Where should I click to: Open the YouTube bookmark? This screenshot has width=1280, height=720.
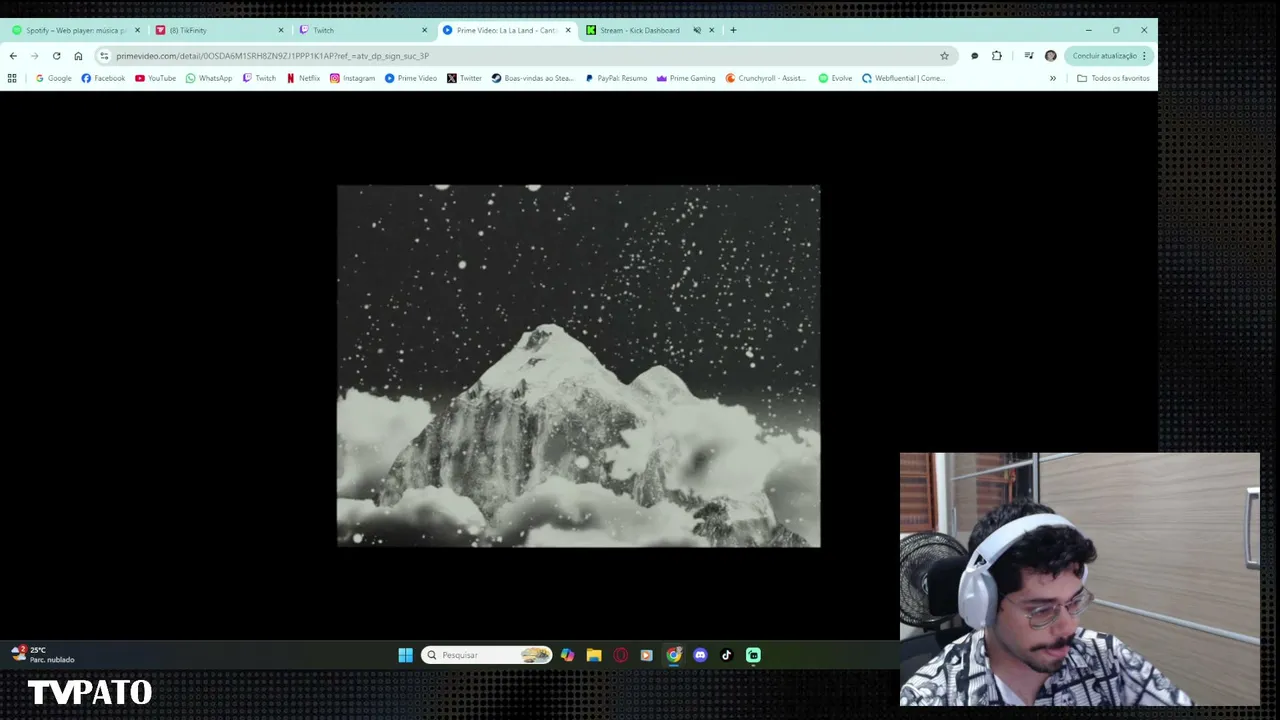[x=155, y=78]
